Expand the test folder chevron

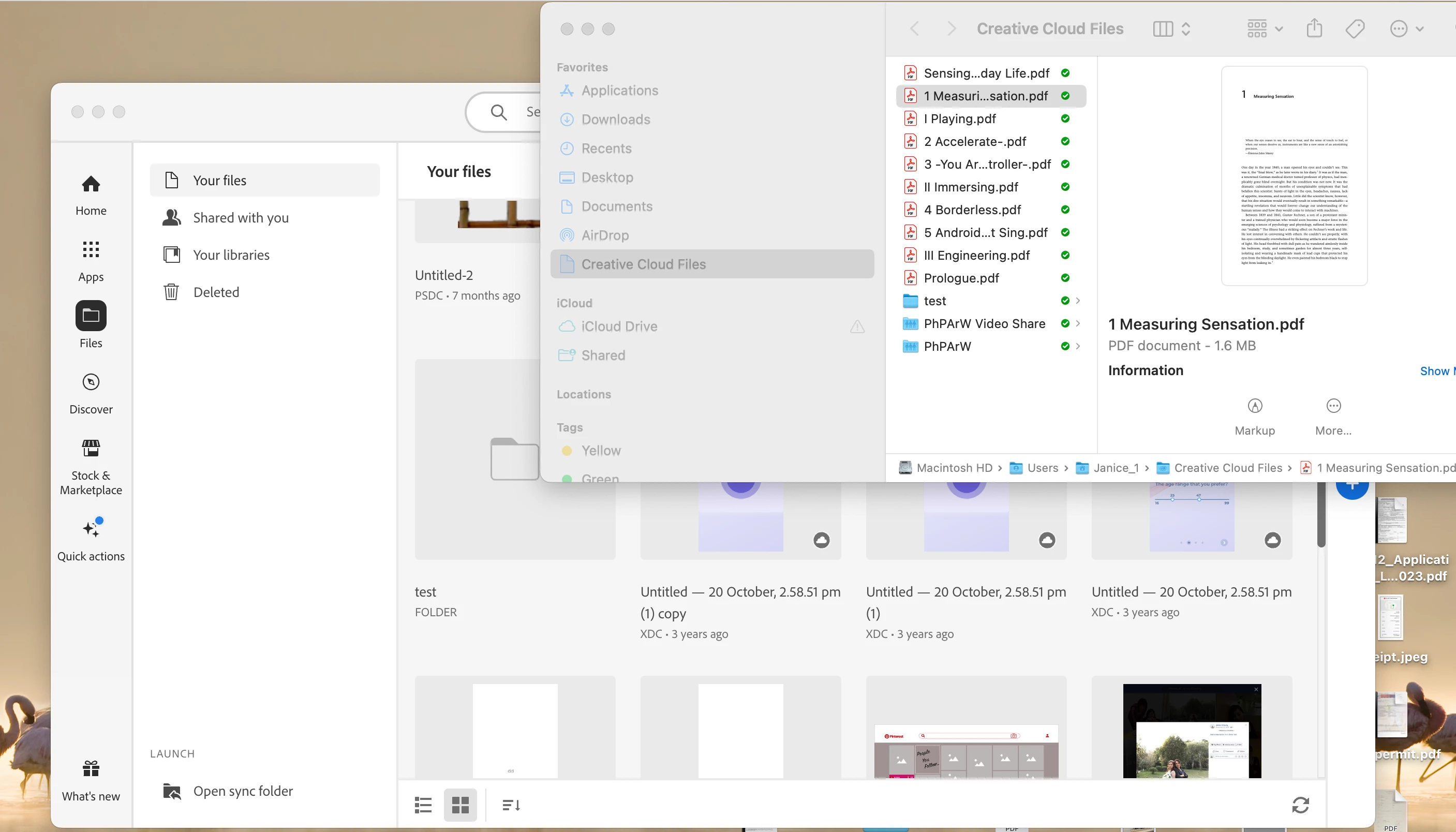(1078, 301)
